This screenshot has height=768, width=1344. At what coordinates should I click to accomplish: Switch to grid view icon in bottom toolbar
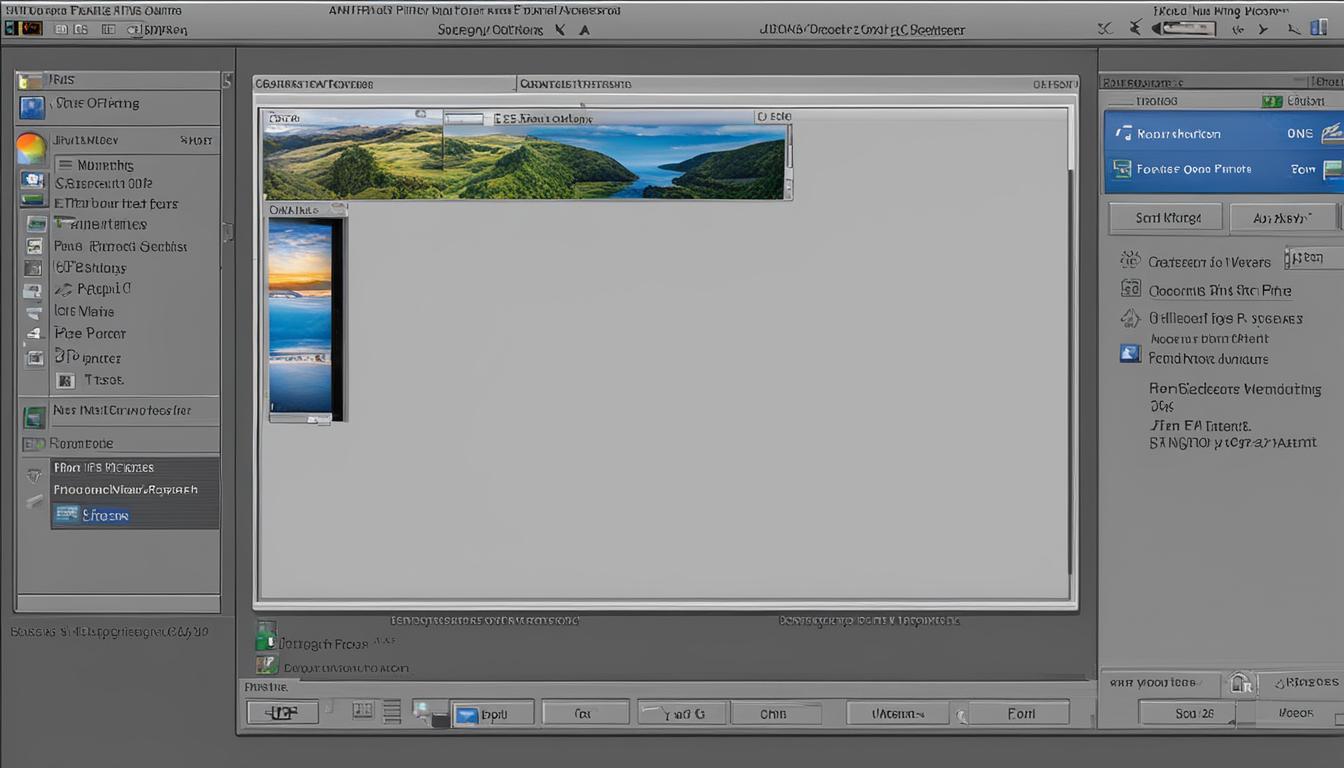(362, 711)
